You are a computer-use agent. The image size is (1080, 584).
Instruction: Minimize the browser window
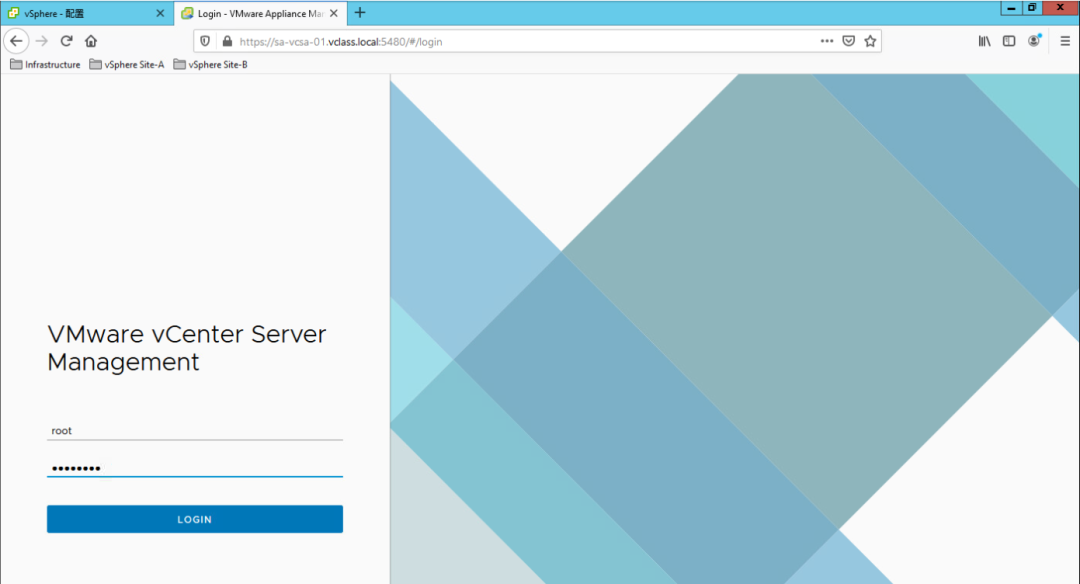[x=1011, y=8]
